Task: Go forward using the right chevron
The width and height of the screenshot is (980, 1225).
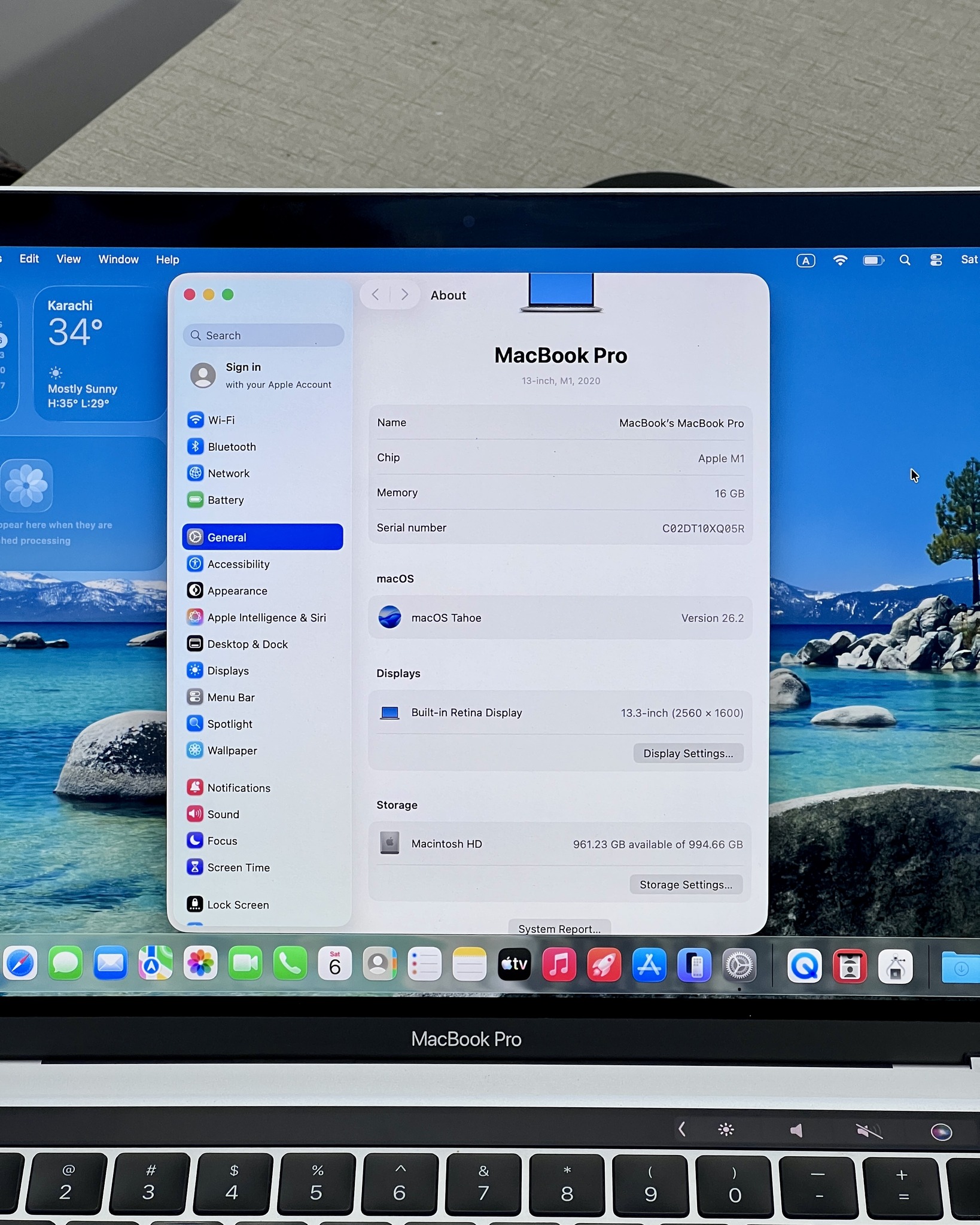Action: (405, 294)
